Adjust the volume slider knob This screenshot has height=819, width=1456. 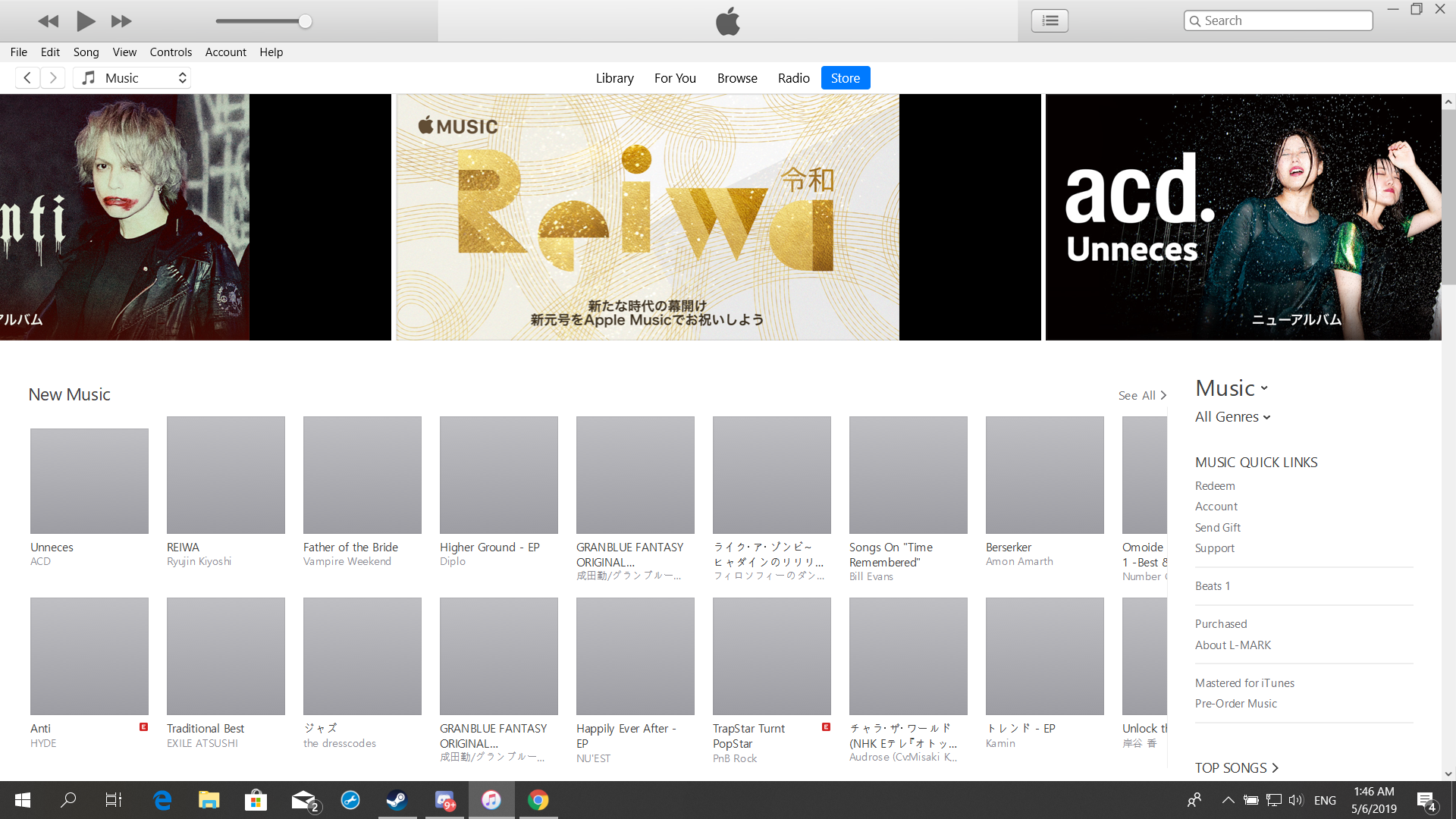(x=305, y=21)
